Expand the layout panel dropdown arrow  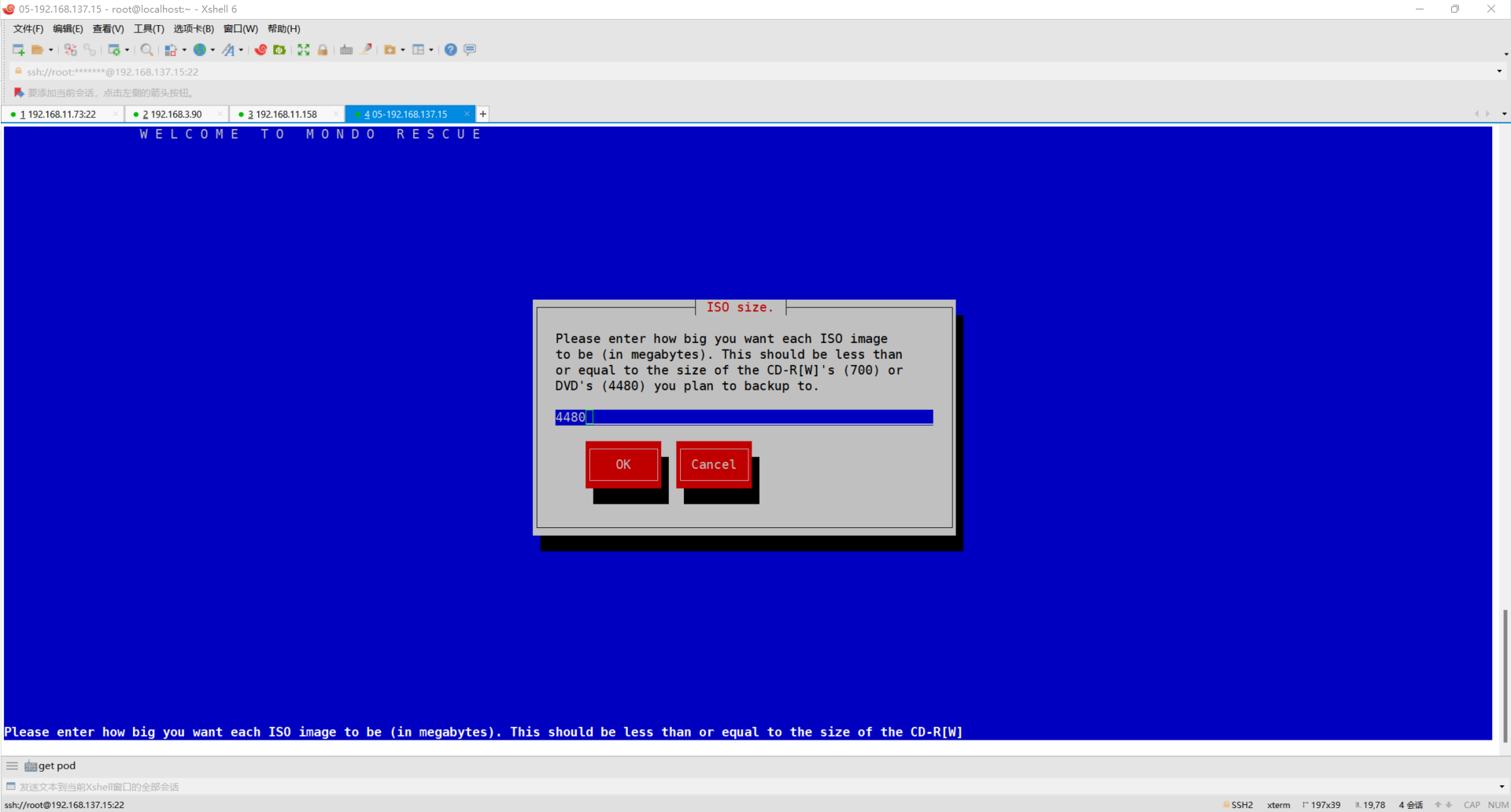(x=431, y=50)
